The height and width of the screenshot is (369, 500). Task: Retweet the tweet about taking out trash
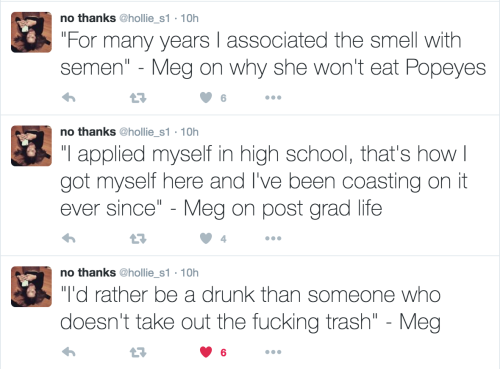[138, 352]
